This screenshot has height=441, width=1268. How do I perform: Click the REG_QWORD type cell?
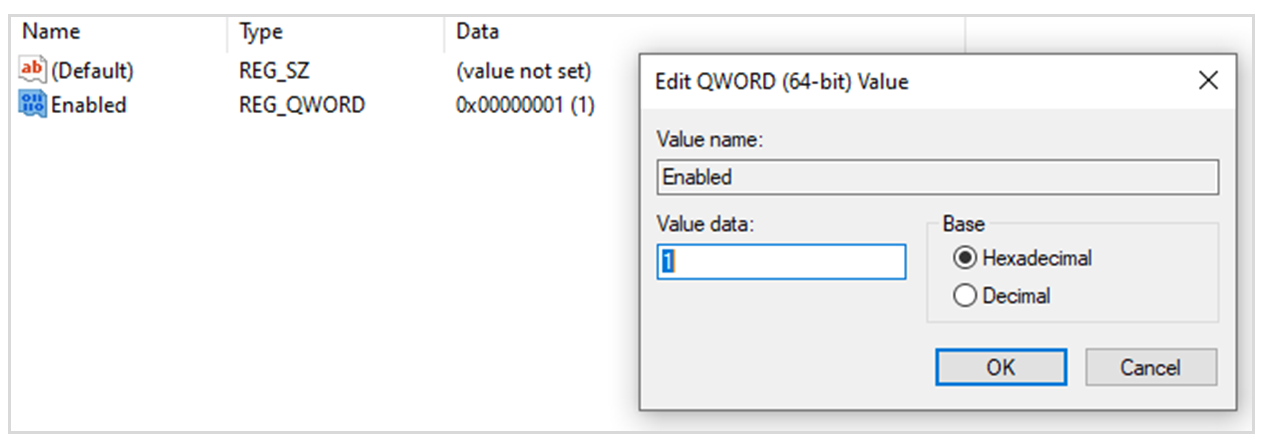(301, 104)
